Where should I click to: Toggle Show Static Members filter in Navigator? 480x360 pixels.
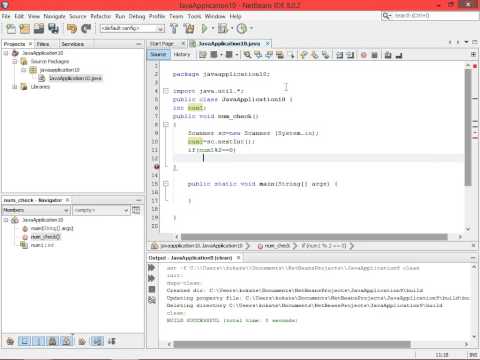[38, 341]
